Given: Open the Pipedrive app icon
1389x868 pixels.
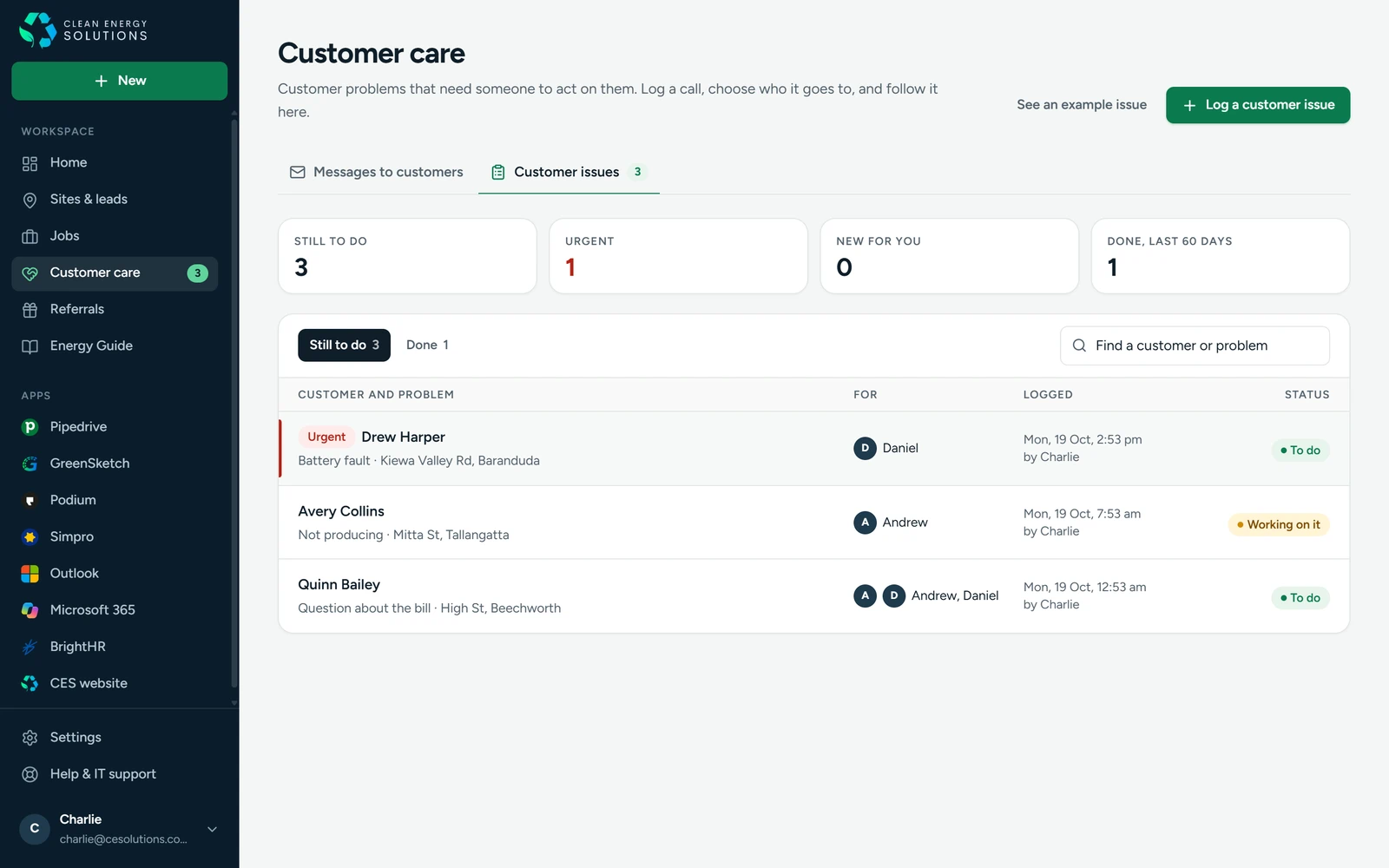Looking at the screenshot, I should 30,427.
